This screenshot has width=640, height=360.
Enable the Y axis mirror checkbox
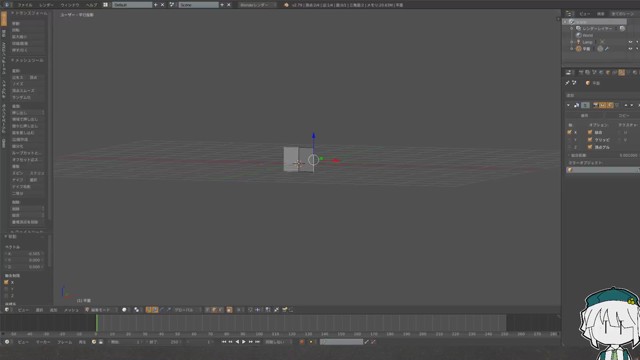[x=569, y=140]
